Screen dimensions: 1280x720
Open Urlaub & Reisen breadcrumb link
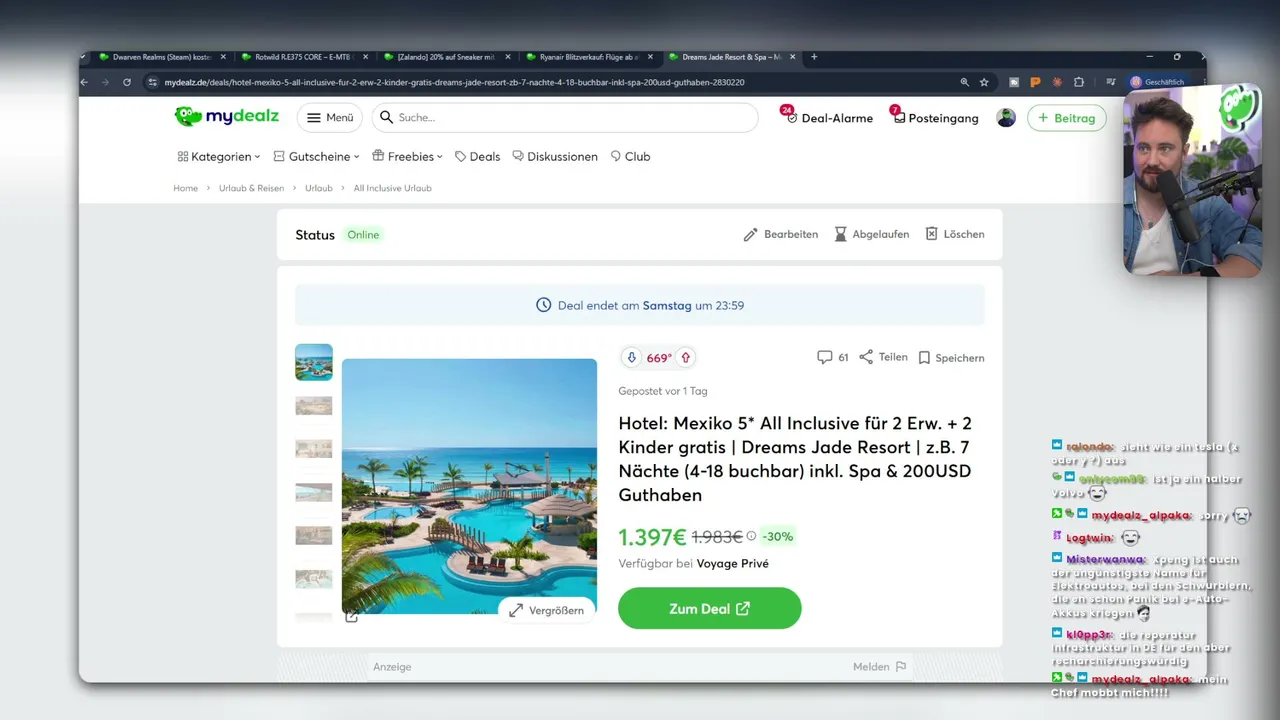pos(252,188)
